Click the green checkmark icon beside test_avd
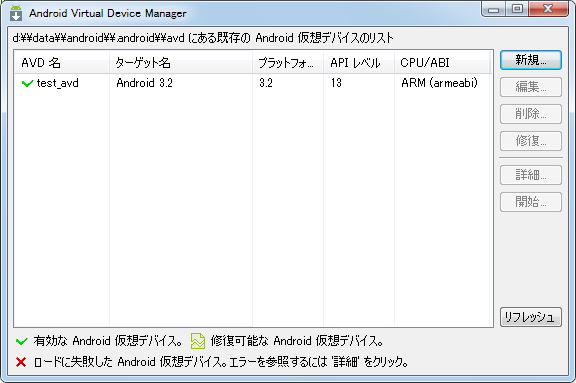The height and width of the screenshot is (383, 576). point(28,84)
